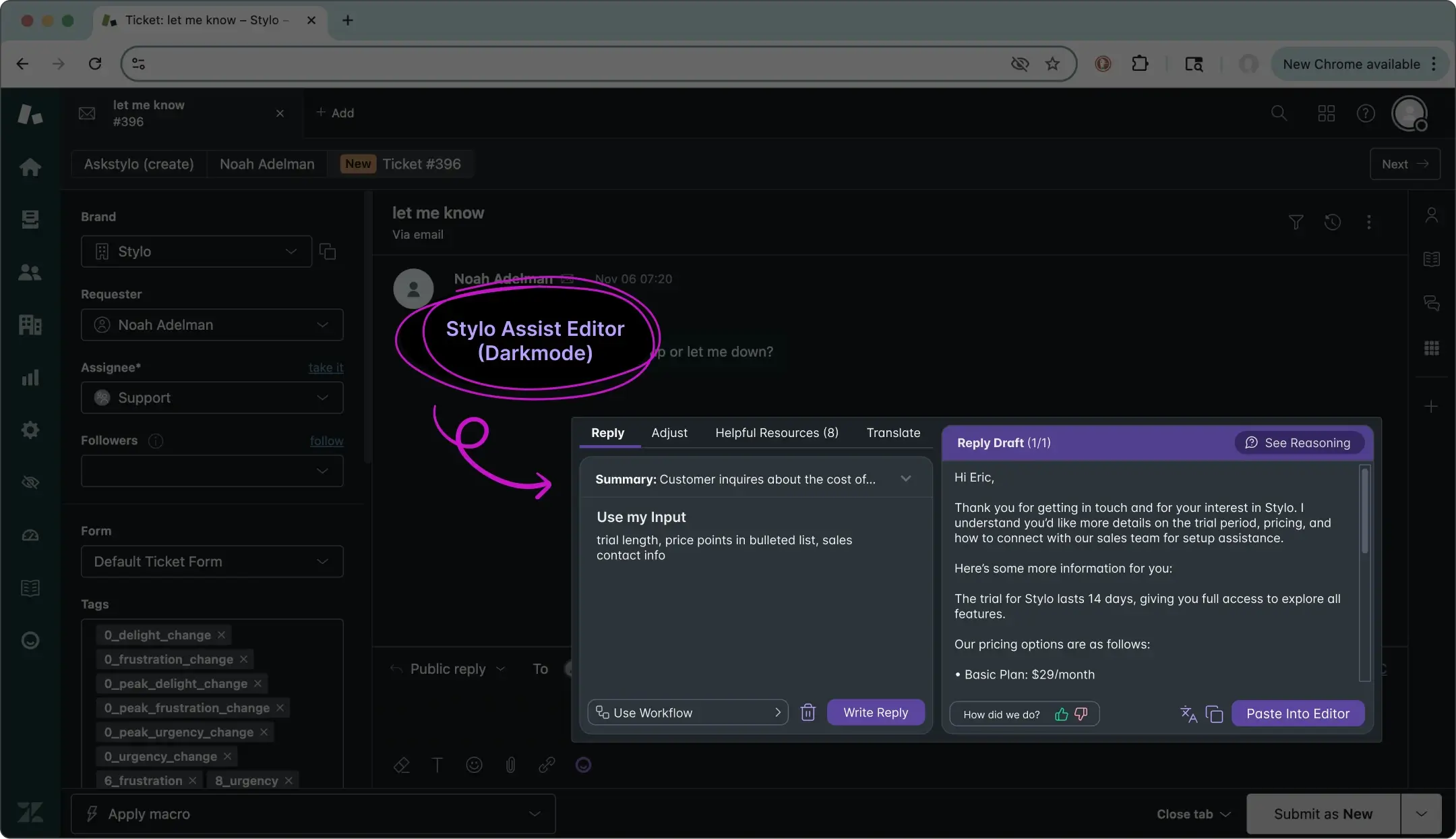The image size is (1456, 839).
Task: Bookmark the page with star icon
Action: pyautogui.click(x=1052, y=63)
